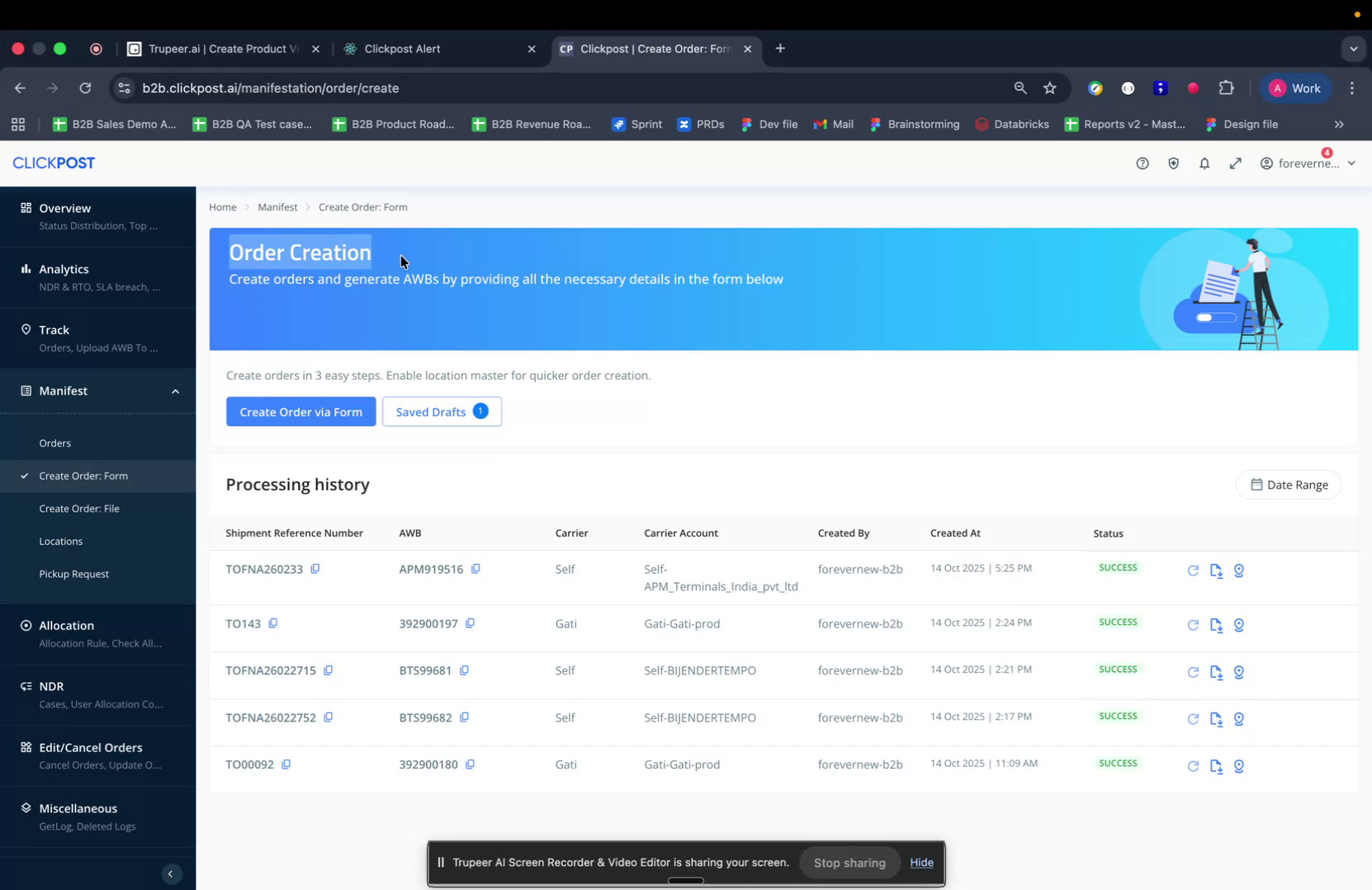Viewport: 1372px width, 890px height.
Task: Copy the AWB number BTS99681
Action: click(x=465, y=670)
